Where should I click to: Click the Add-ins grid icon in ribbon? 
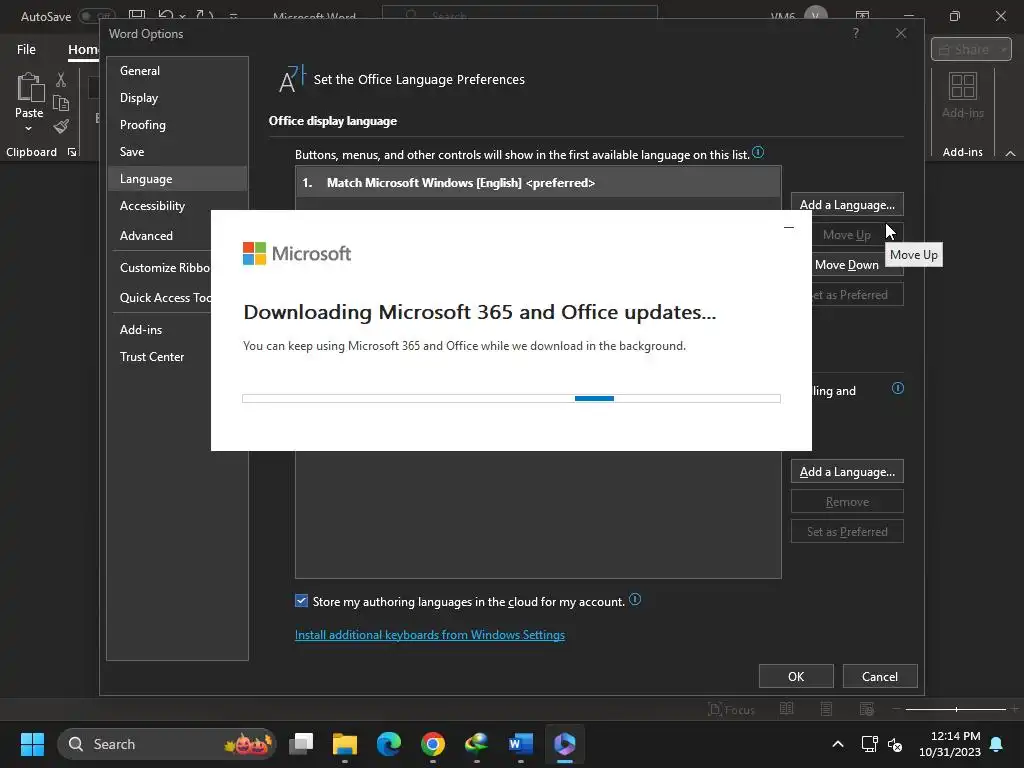point(963,86)
